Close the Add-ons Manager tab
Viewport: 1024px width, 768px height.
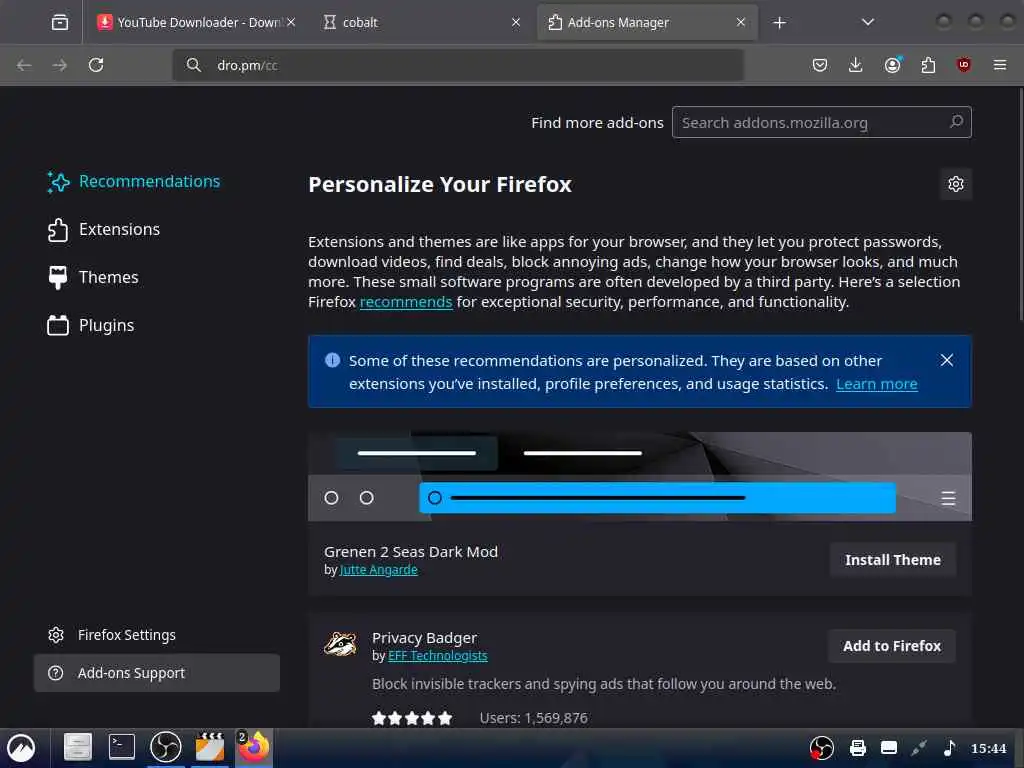tap(741, 22)
